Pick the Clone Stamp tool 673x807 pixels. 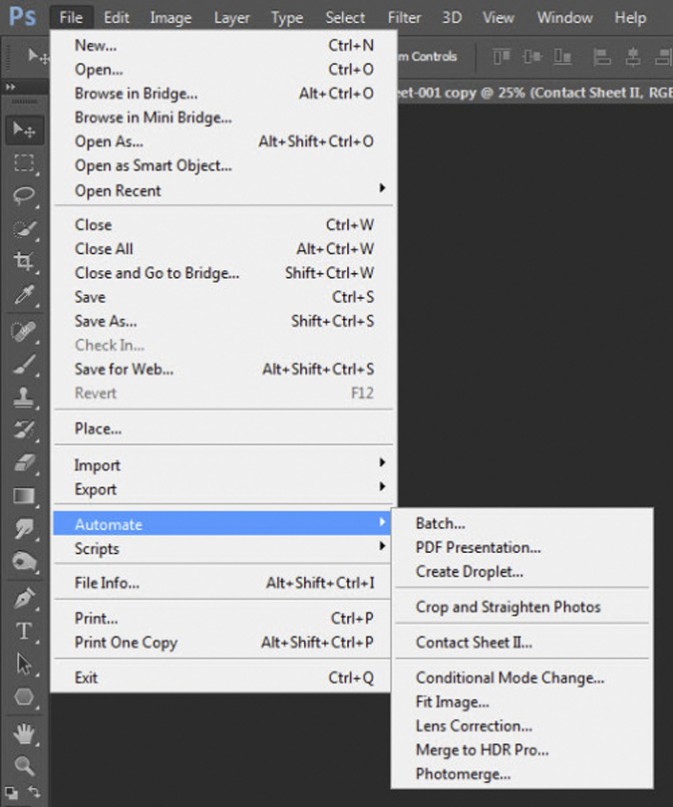pyautogui.click(x=24, y=398)
